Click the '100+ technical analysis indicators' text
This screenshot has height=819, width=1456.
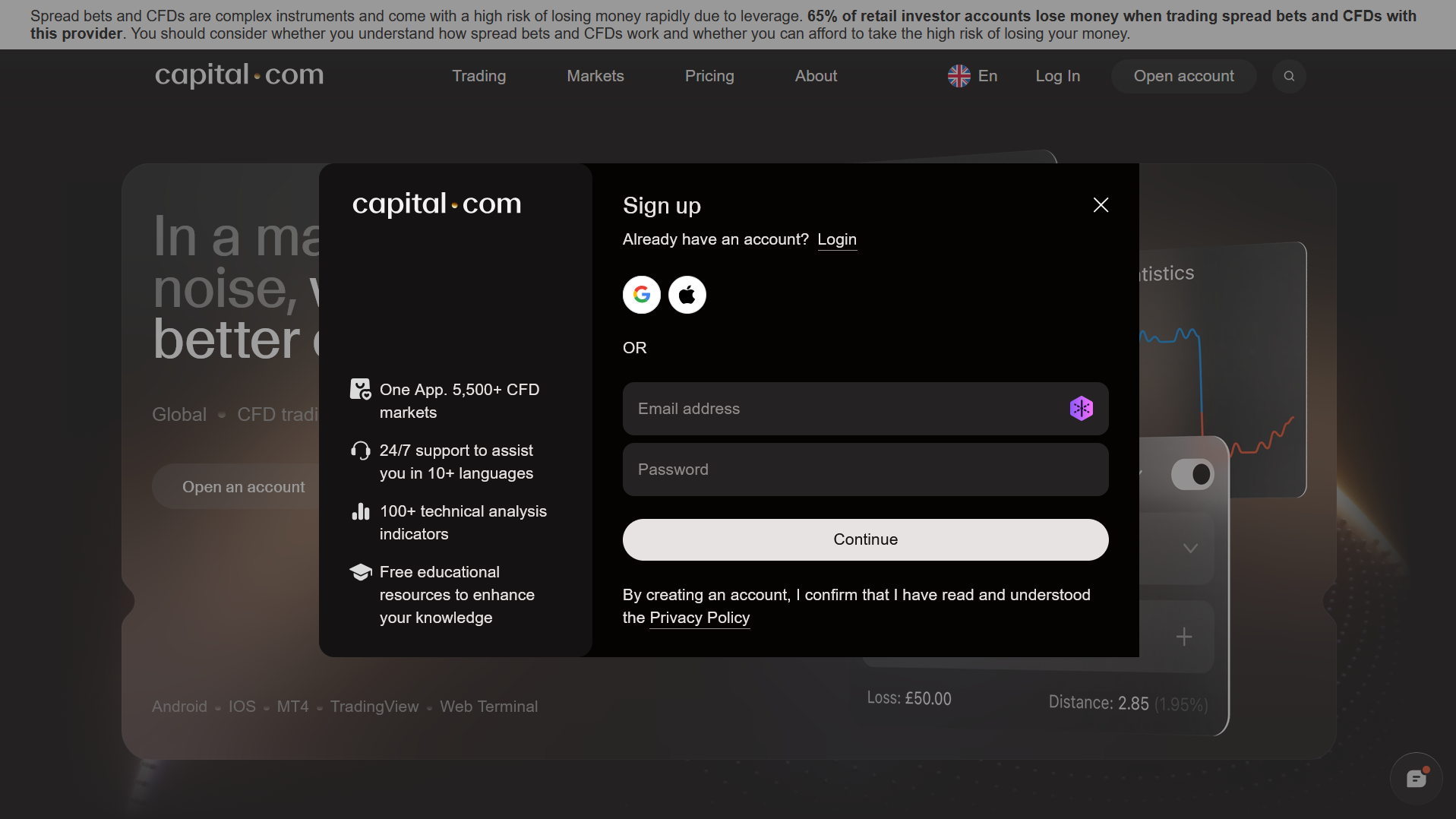[x=463, y=523]
